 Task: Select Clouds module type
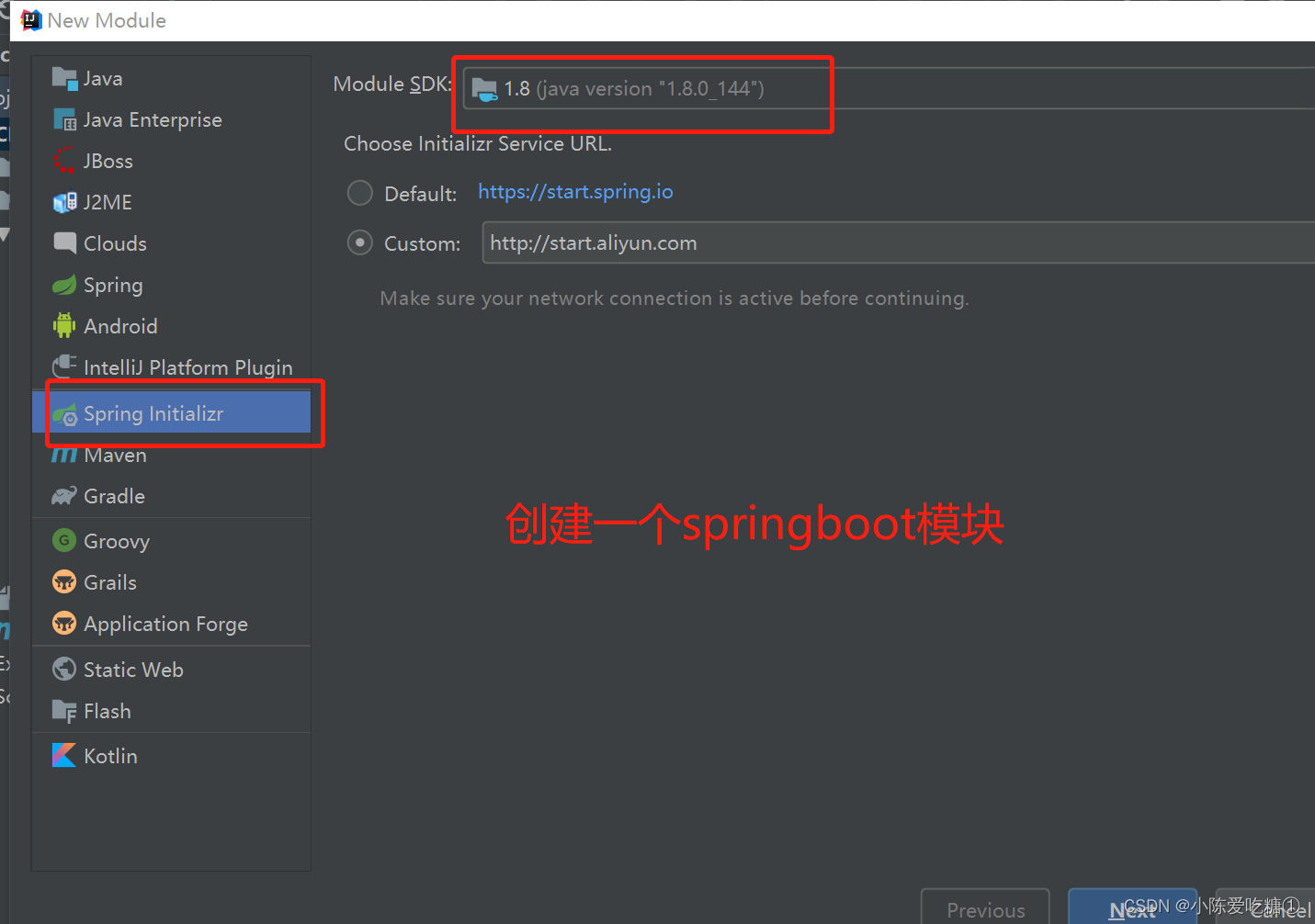point(172,243)
